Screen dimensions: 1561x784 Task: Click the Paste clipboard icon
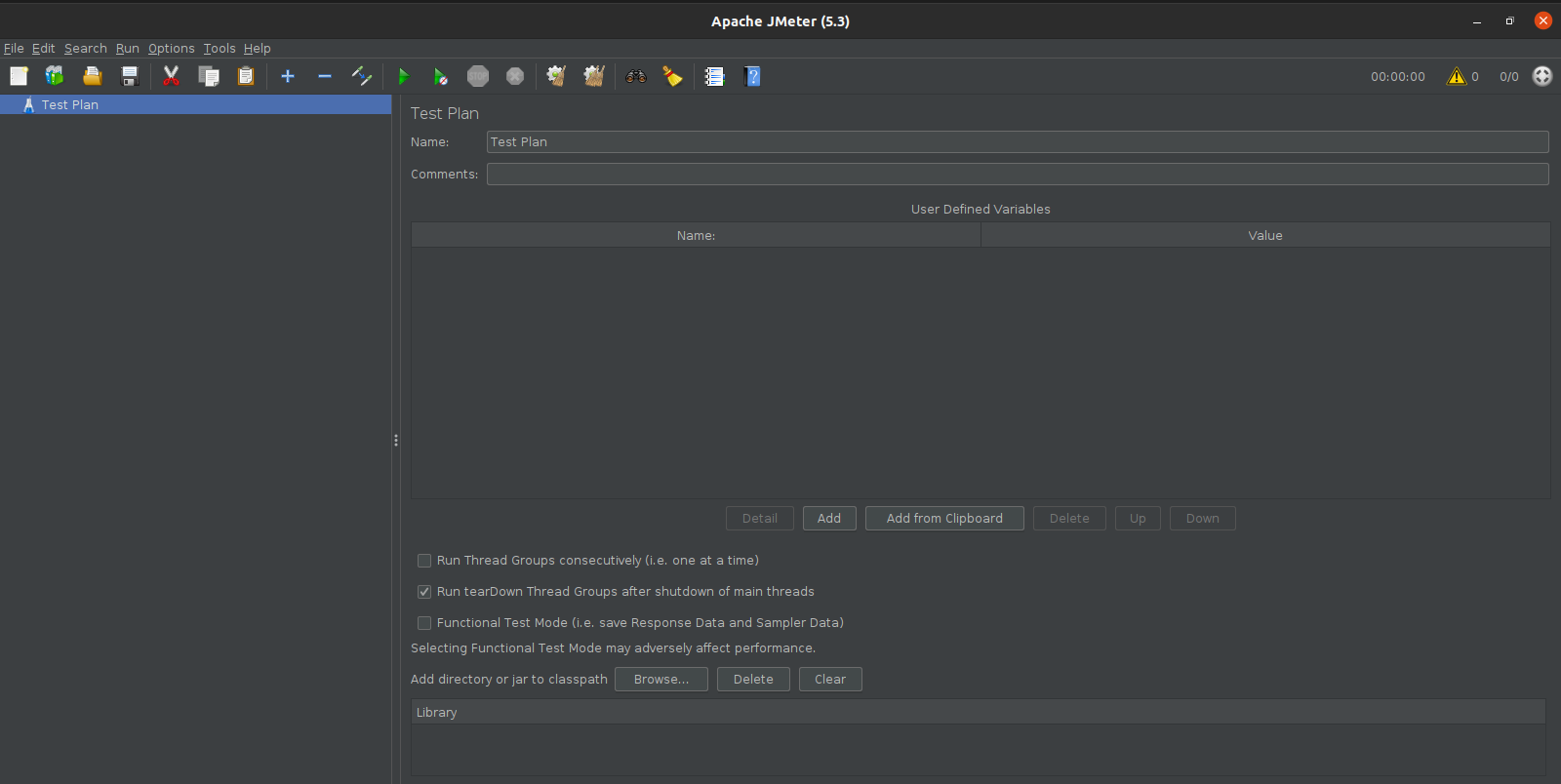[x=246, y=76]
